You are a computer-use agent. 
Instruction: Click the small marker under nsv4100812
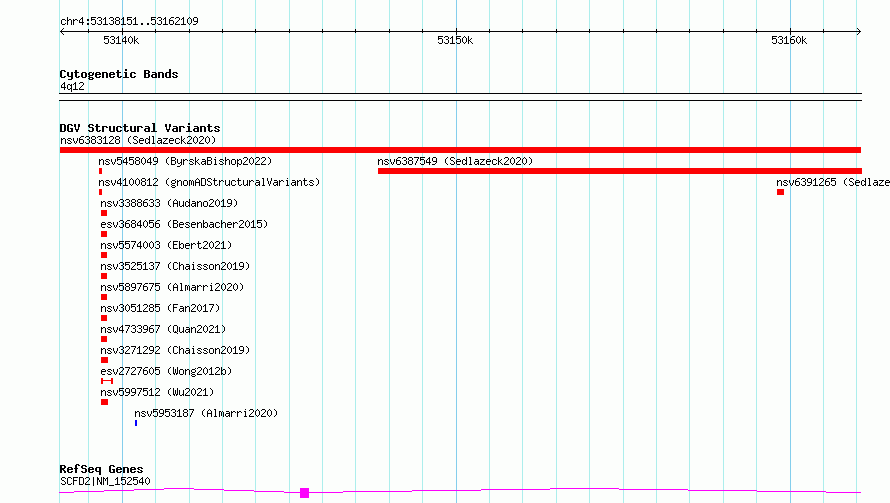100,192
